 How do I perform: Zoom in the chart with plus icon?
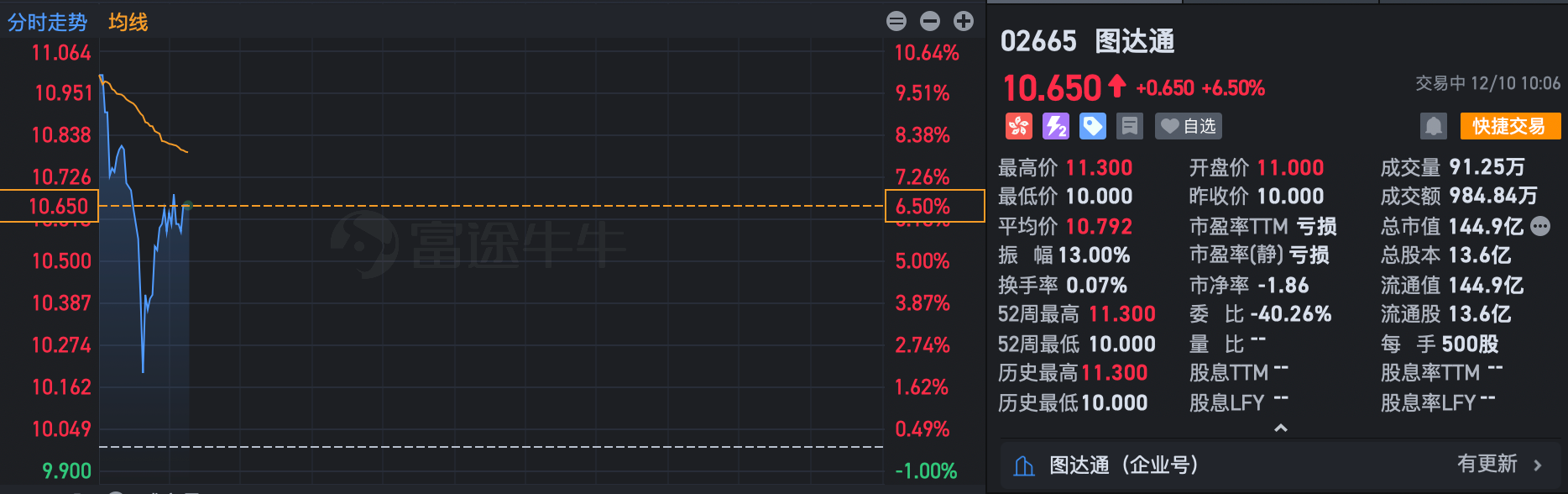click(963, 21)
